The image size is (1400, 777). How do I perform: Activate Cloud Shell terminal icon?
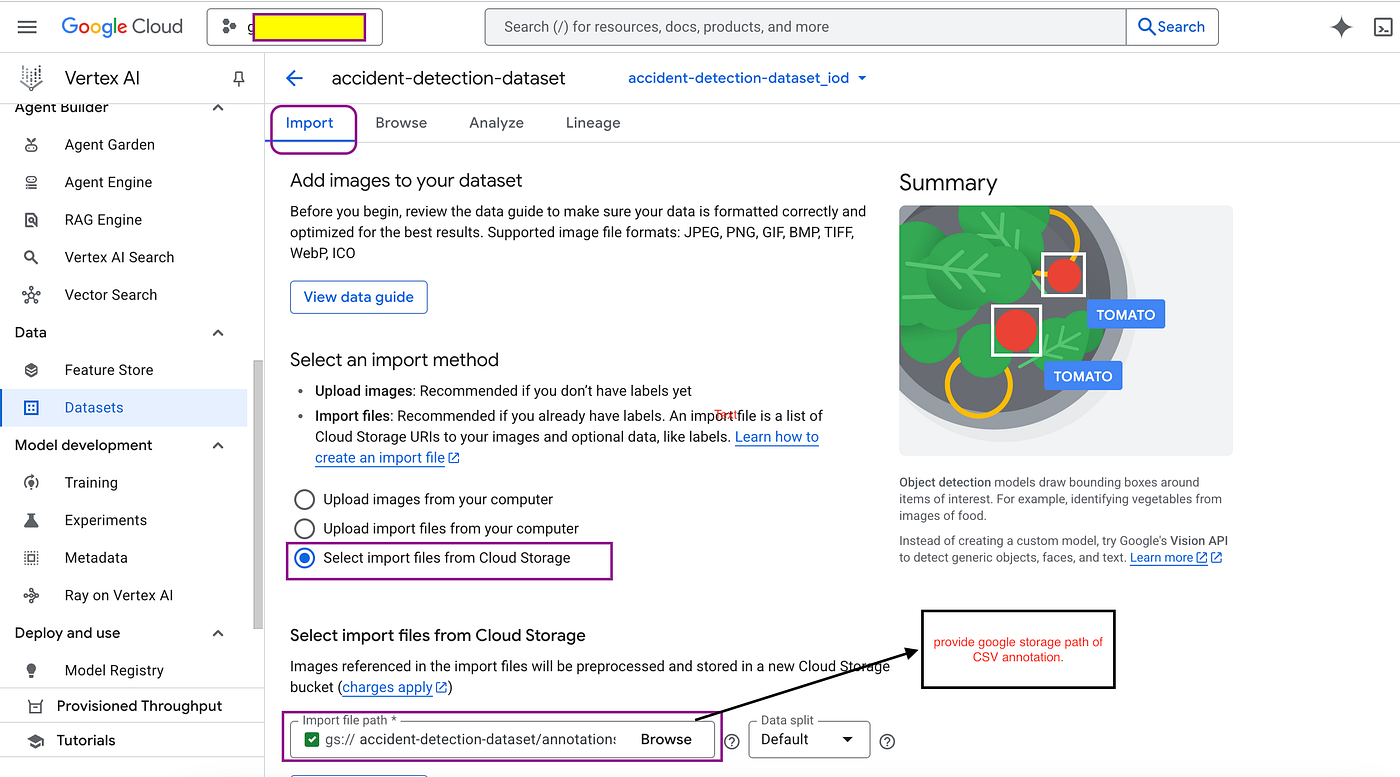tap(1383, 28)
